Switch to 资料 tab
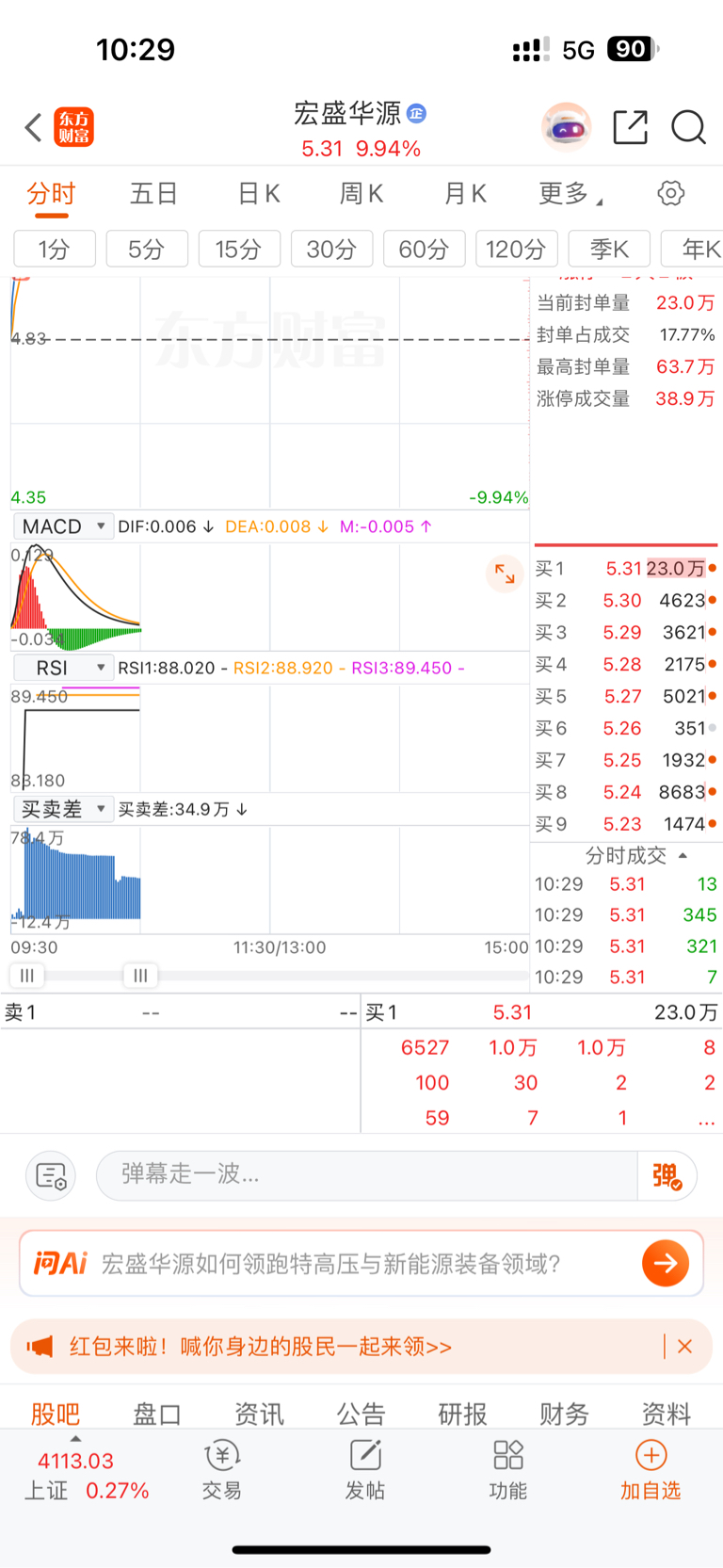Image resolution: width=723 pixels, height=1568 pixels. [667, 1414]
